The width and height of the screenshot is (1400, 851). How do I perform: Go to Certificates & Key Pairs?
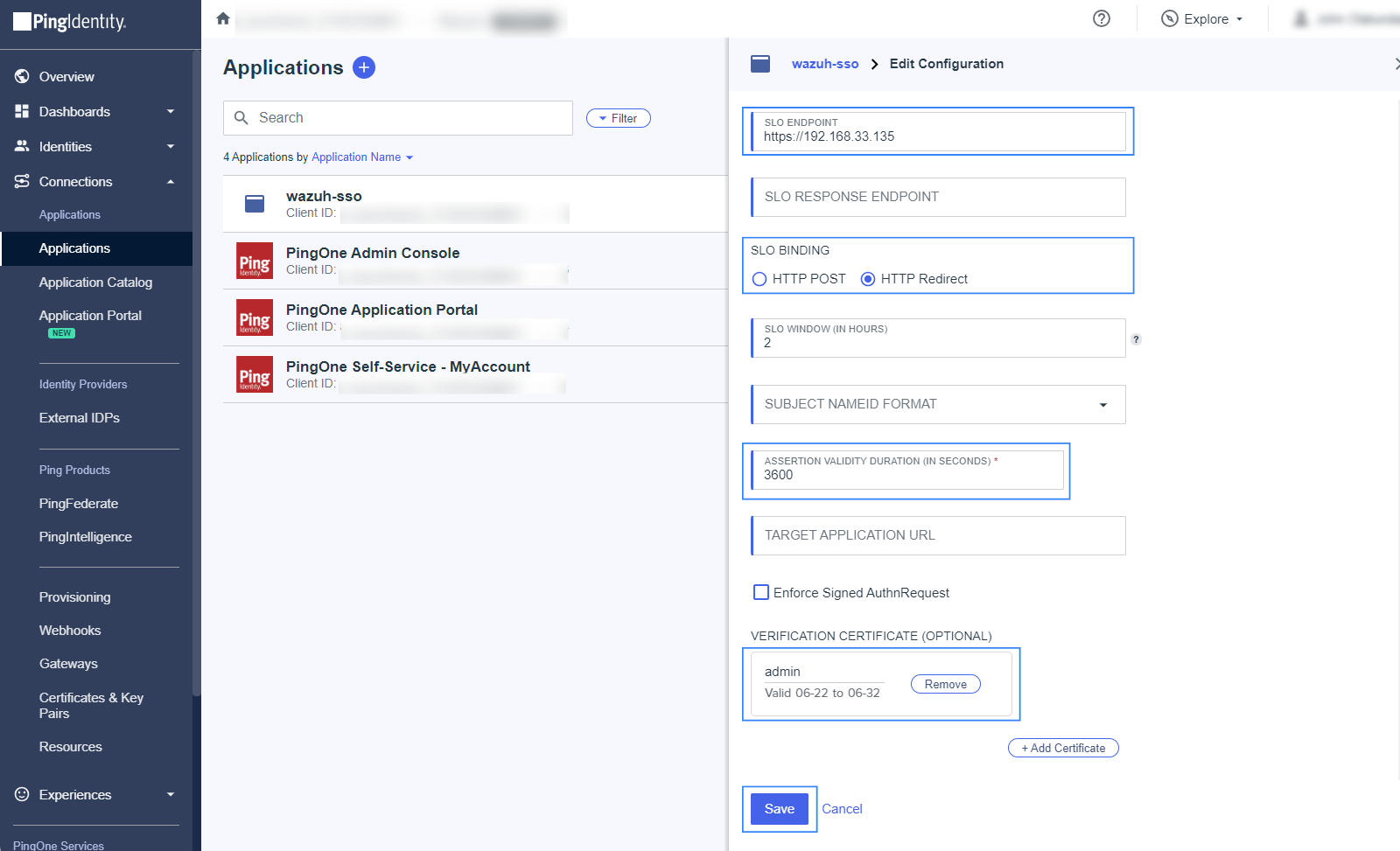(x=91, y=705)
